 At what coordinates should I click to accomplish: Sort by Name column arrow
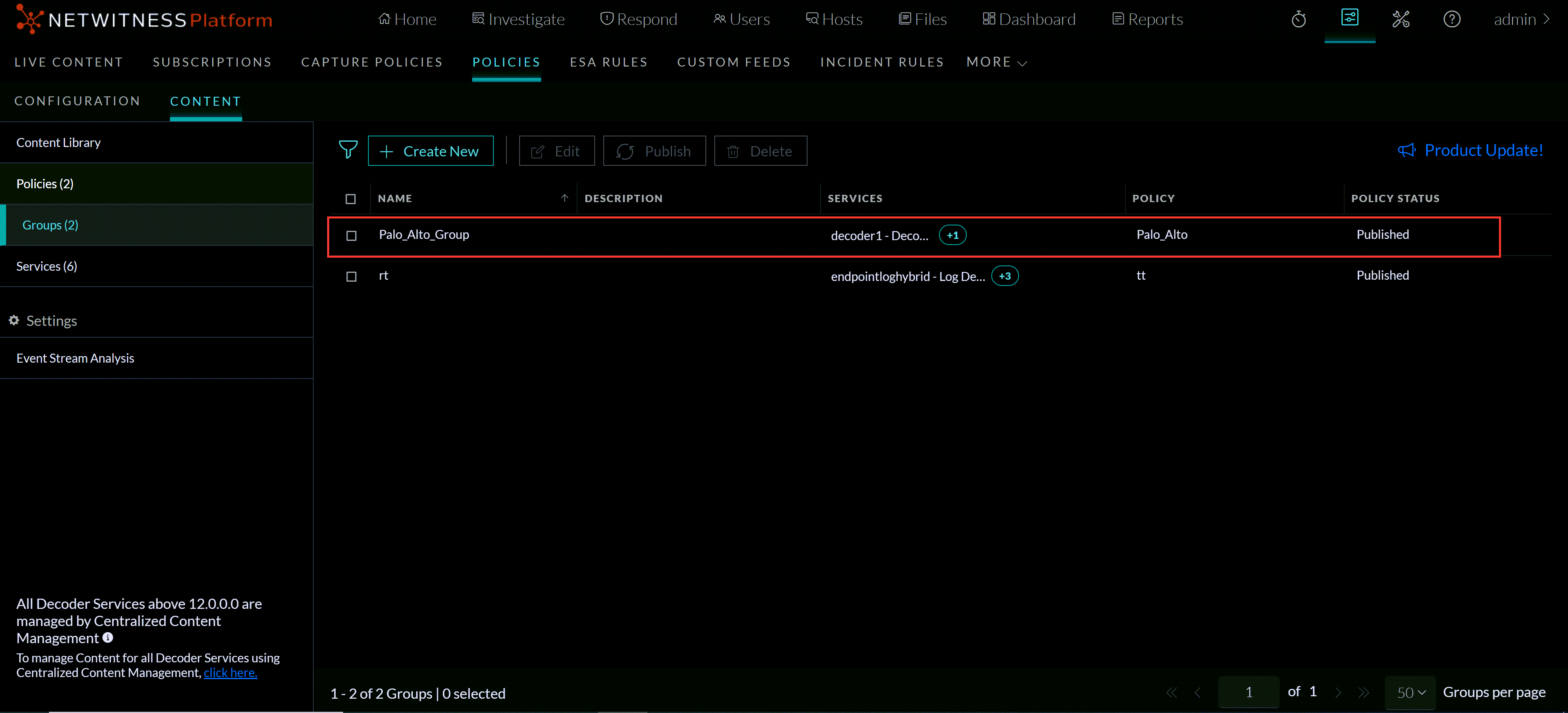[x=564, y=198]
